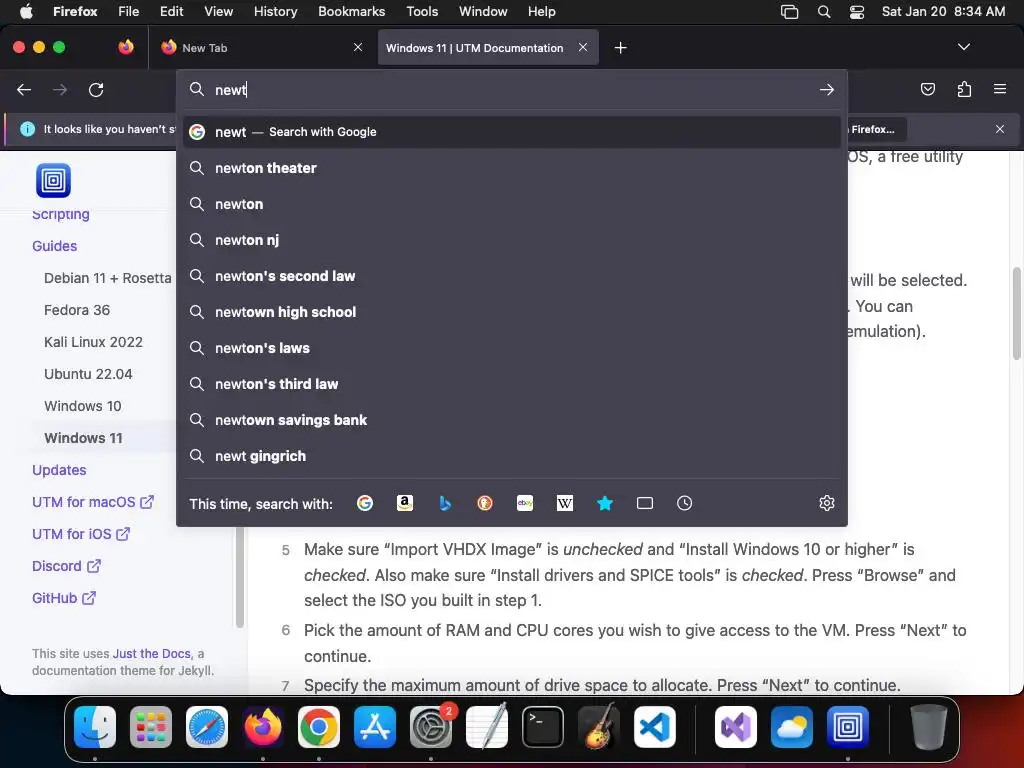Select 'newt — Search with Google' suggestion
Viewport: 1024px width, 768px height.
coord(512,132)
